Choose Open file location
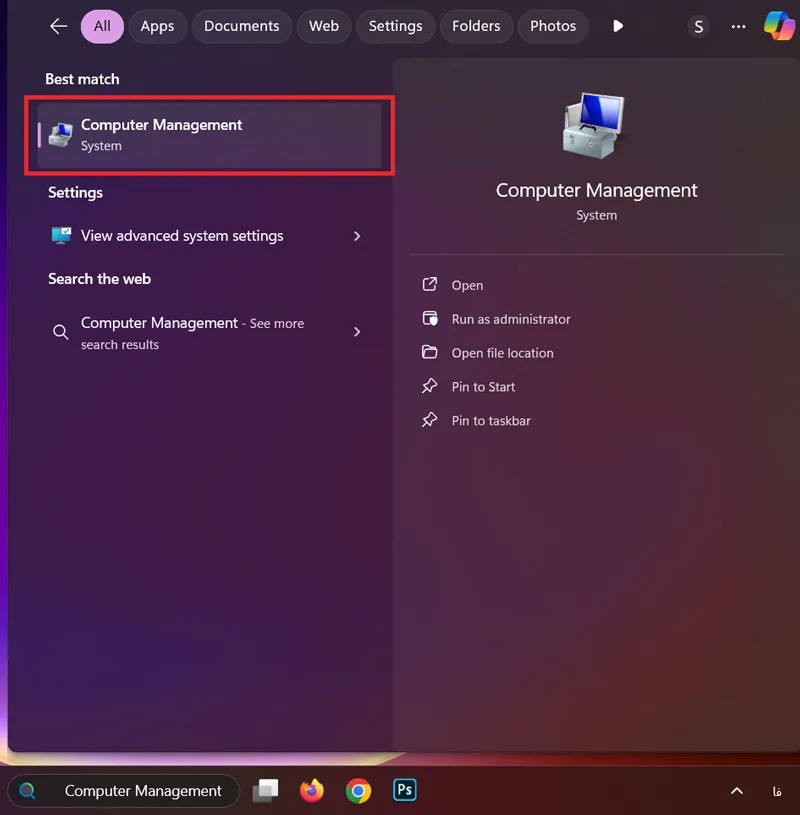Viewport: 800px width, 815px height. coord(503,353)
